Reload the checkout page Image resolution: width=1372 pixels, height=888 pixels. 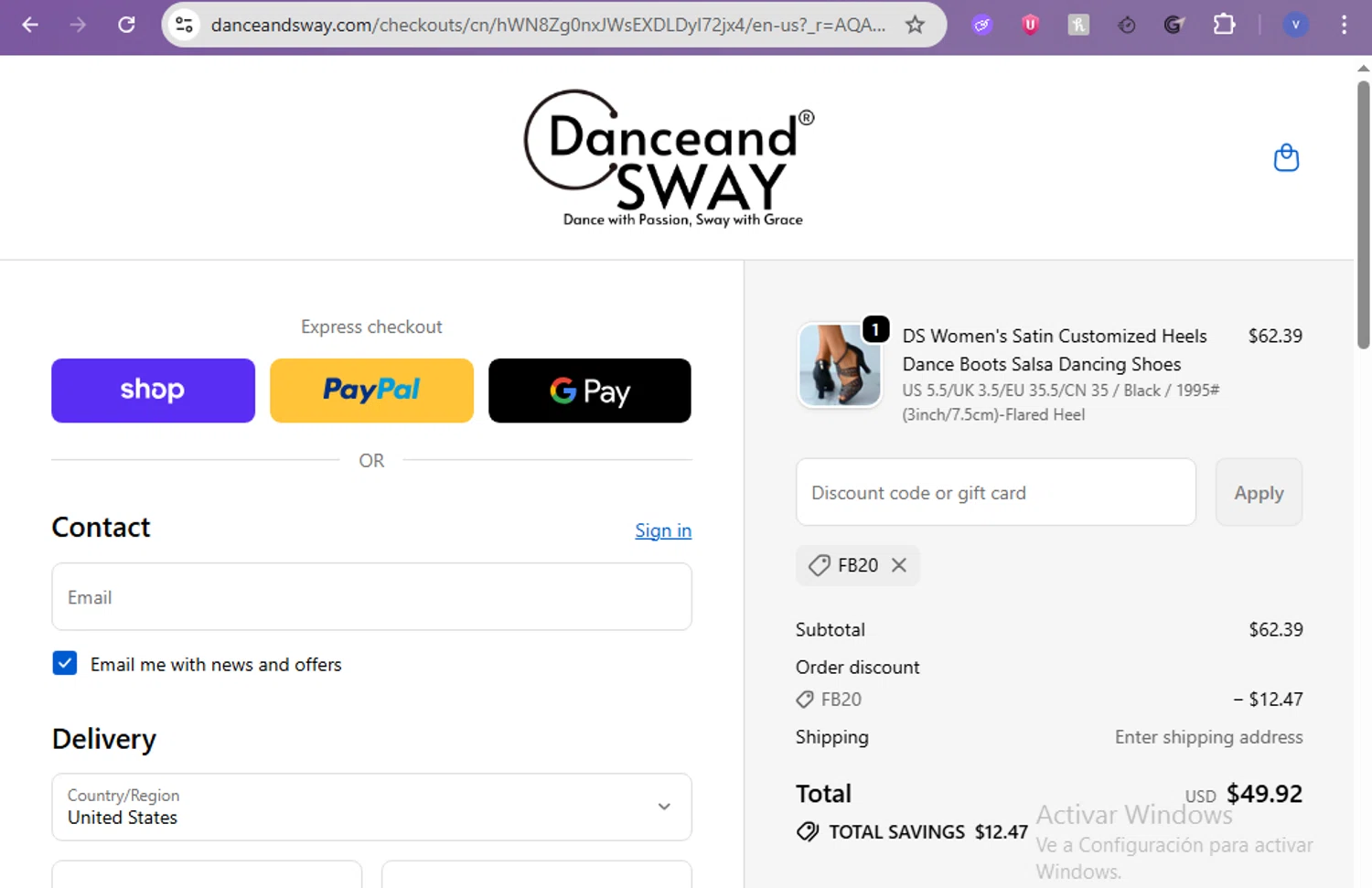click(x=126, y=25)
